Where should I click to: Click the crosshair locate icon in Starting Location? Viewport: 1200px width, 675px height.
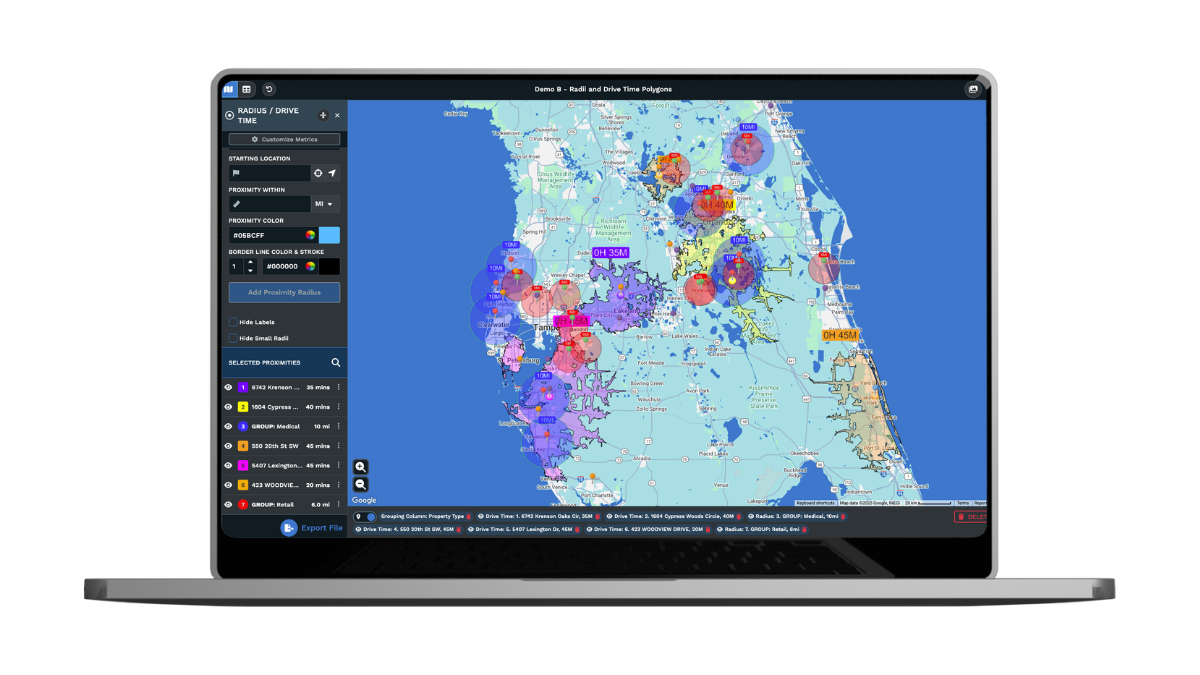318,173
